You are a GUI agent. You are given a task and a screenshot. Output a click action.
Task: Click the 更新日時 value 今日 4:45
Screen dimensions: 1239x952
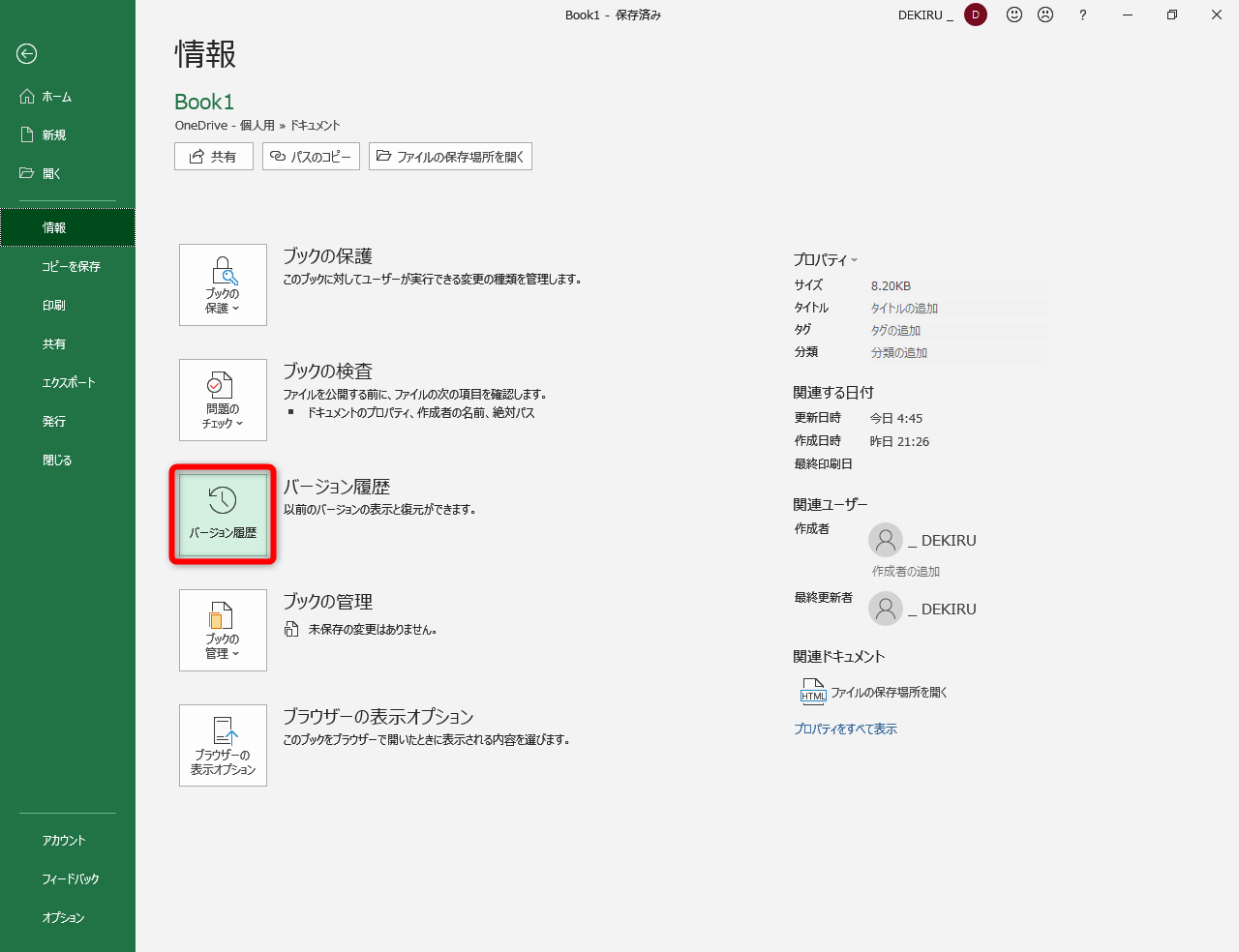[896, 419]
